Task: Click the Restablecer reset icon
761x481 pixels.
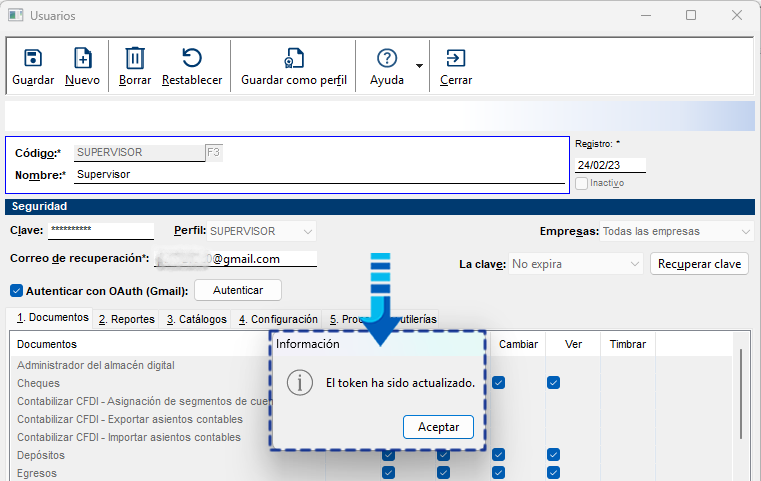Action: [191, 59]
